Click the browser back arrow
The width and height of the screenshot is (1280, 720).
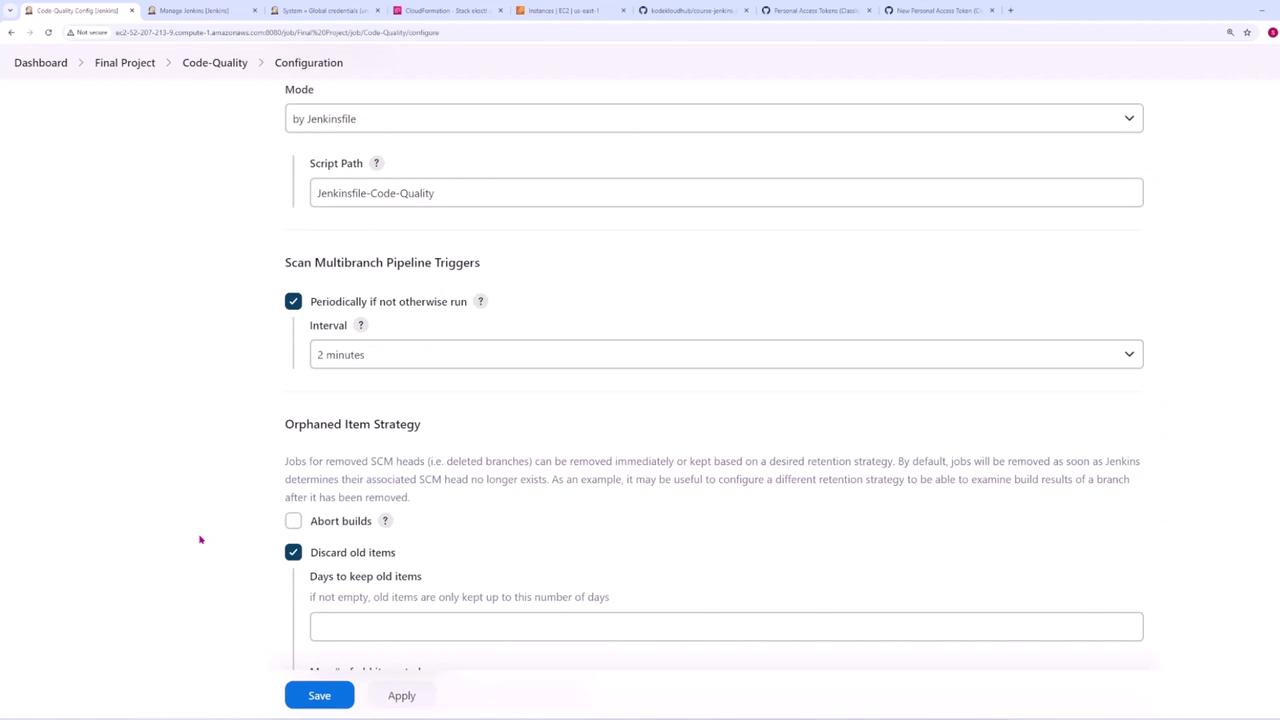click(11, 32)
